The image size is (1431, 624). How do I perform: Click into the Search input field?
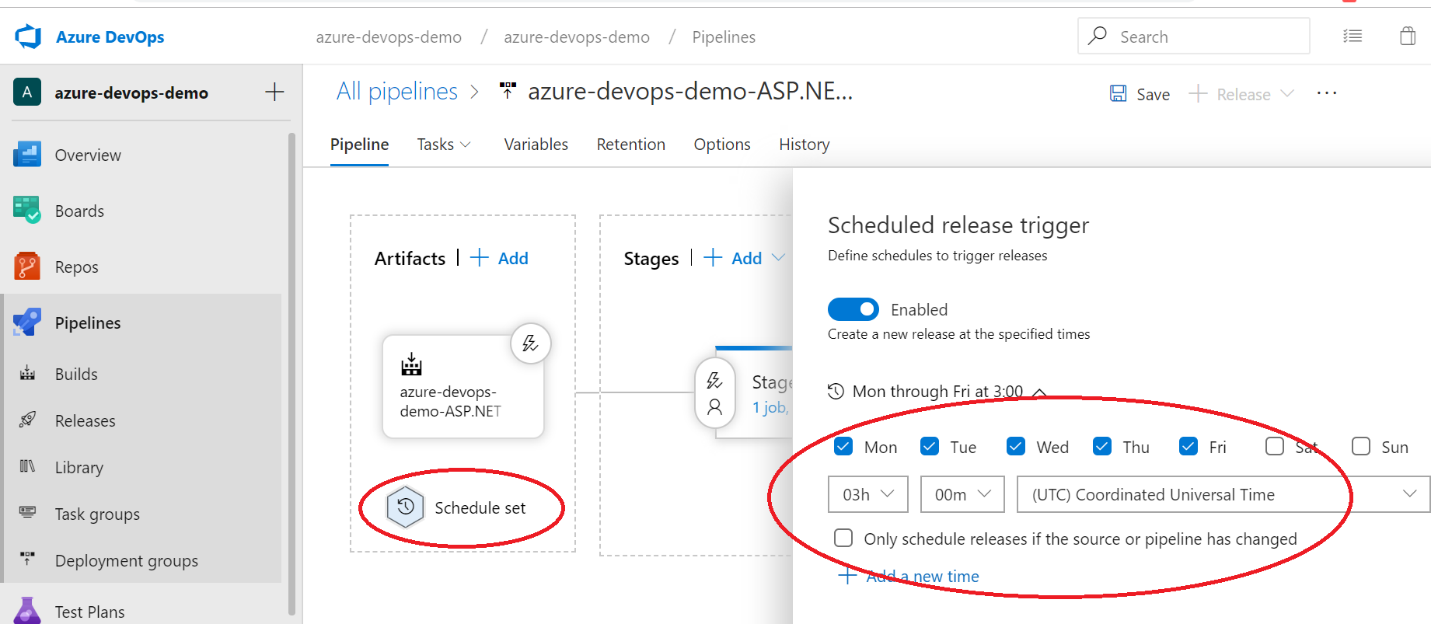click(1205, 37)
